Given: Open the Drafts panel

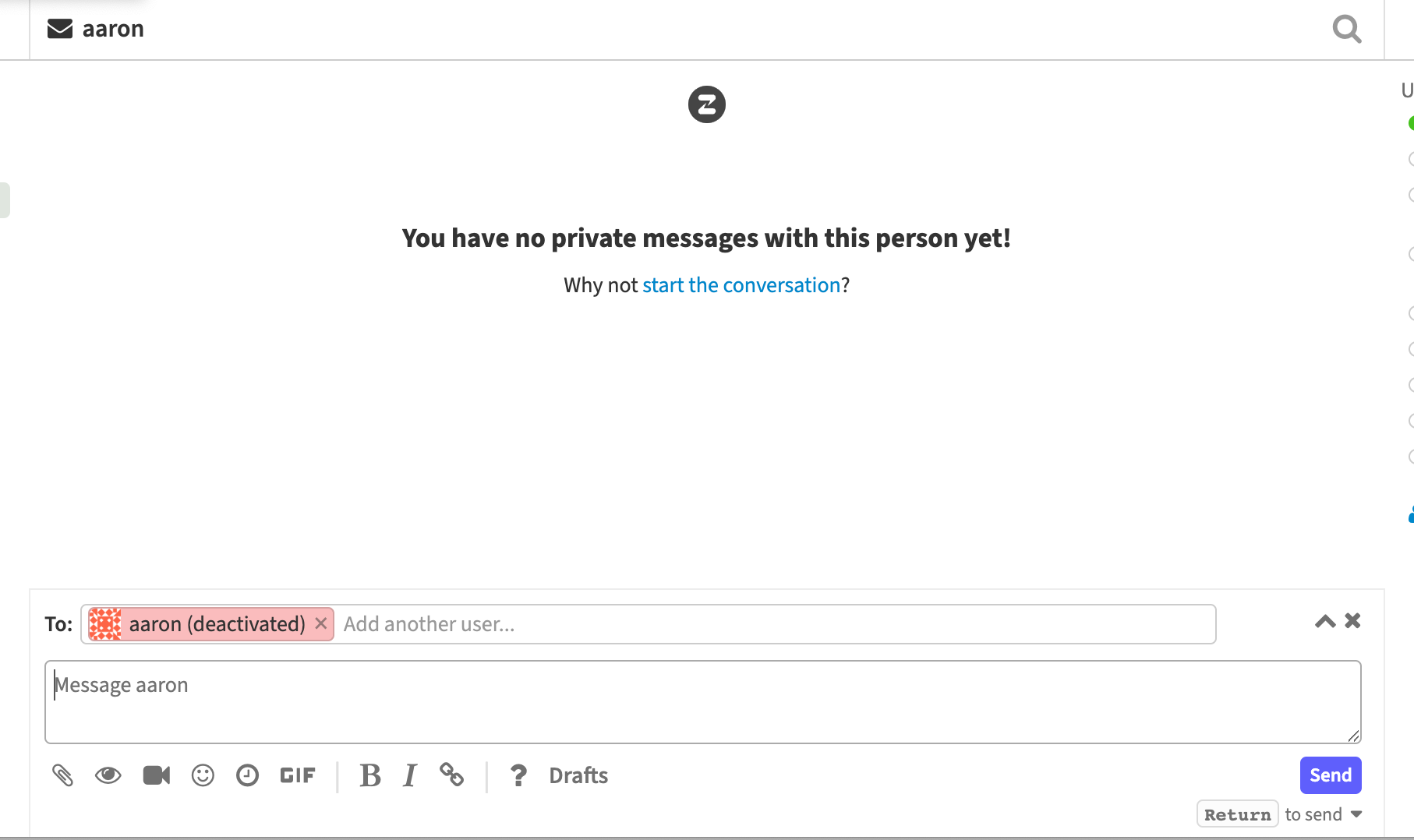Looking at the screenshot, I should point(578,775).
